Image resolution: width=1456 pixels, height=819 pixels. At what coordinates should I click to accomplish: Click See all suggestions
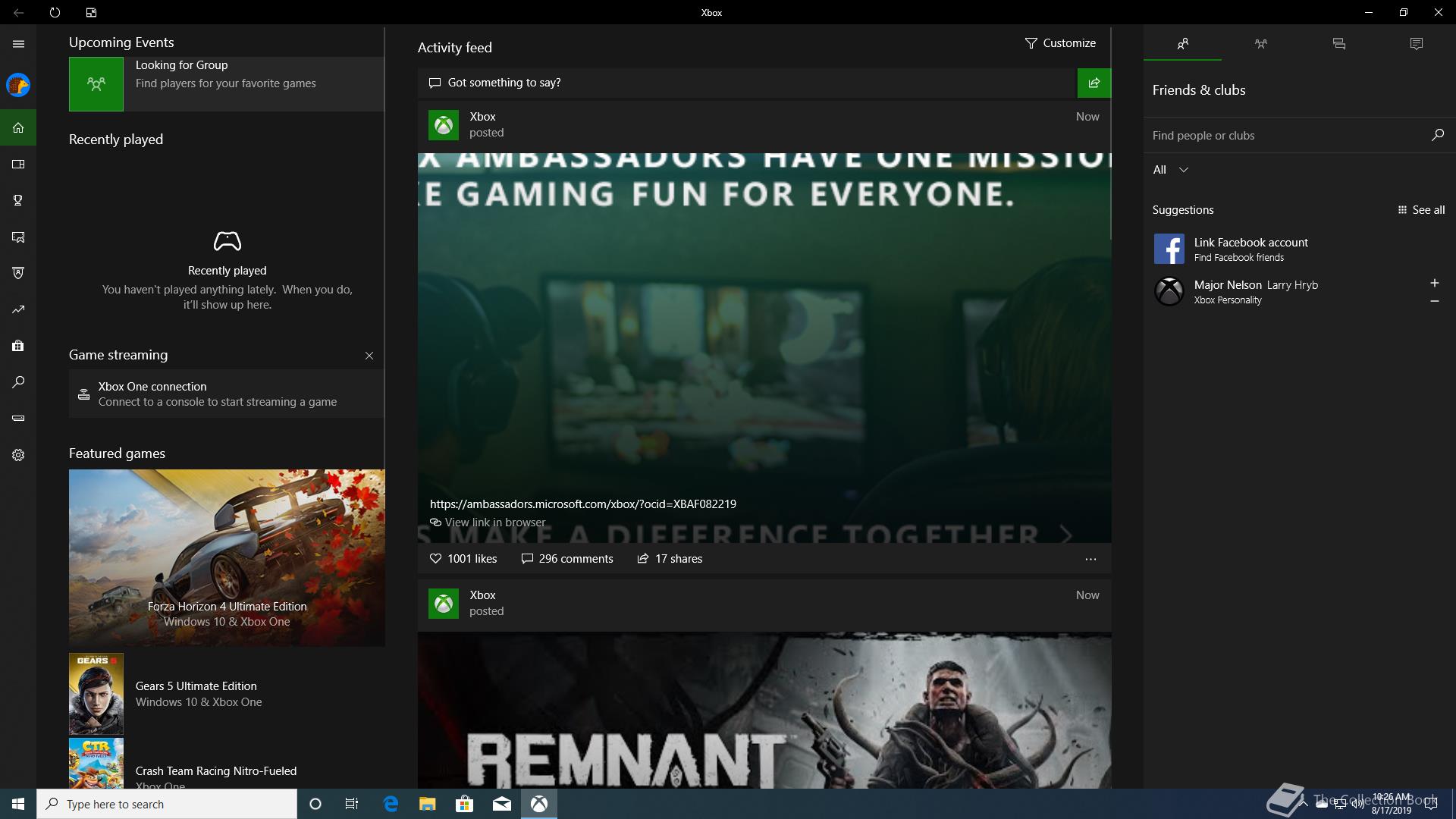click(x=1421, y=210)
